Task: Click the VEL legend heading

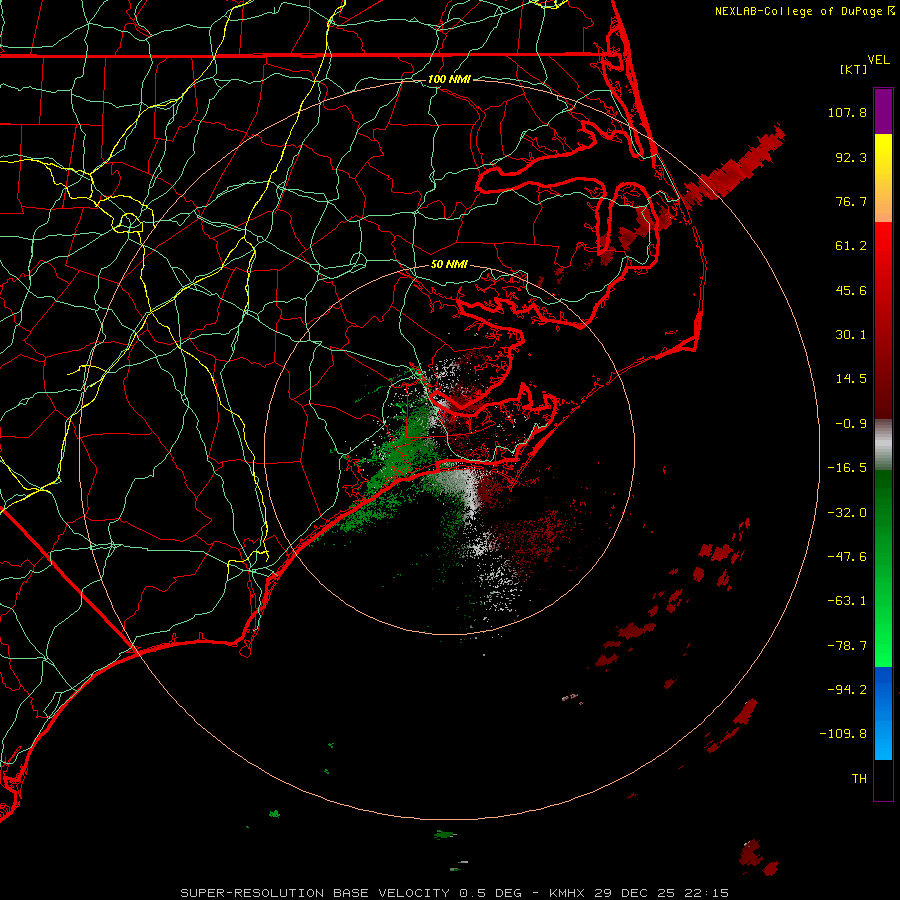Action: click(x=878, y=60)
